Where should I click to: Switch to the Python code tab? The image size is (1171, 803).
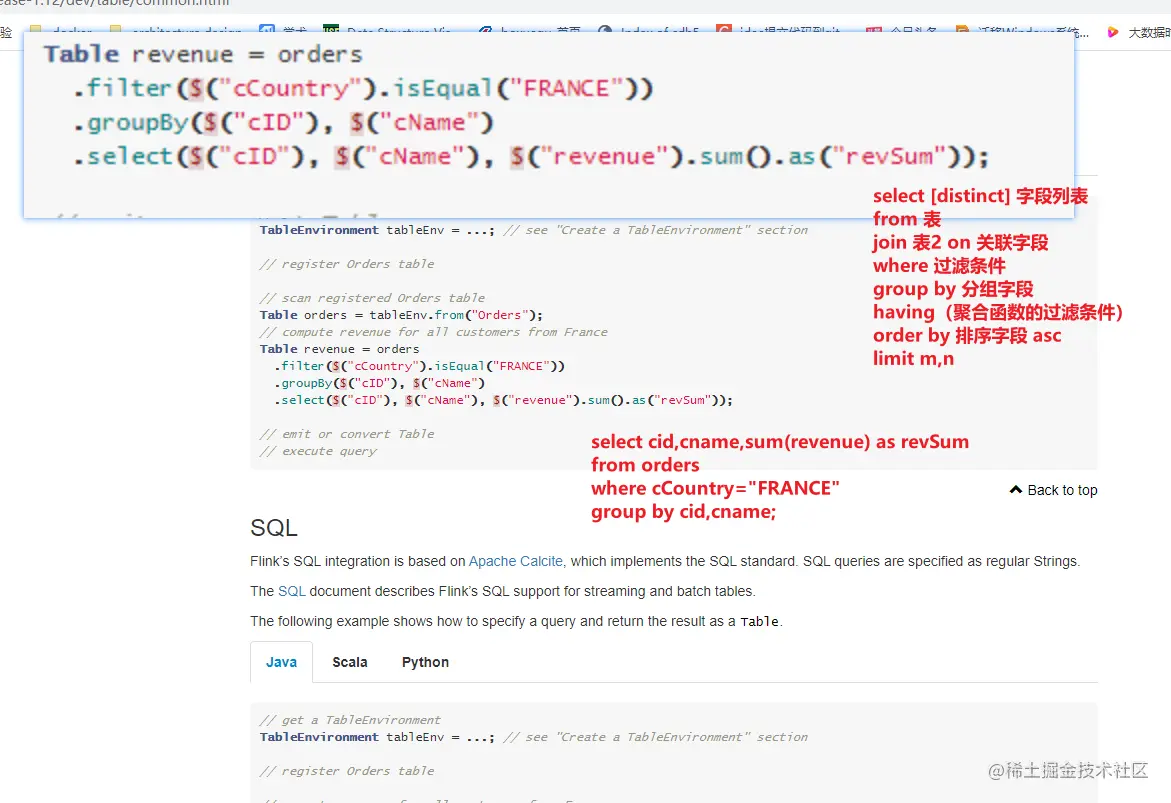pyautogui.click(x=425, y=662)
